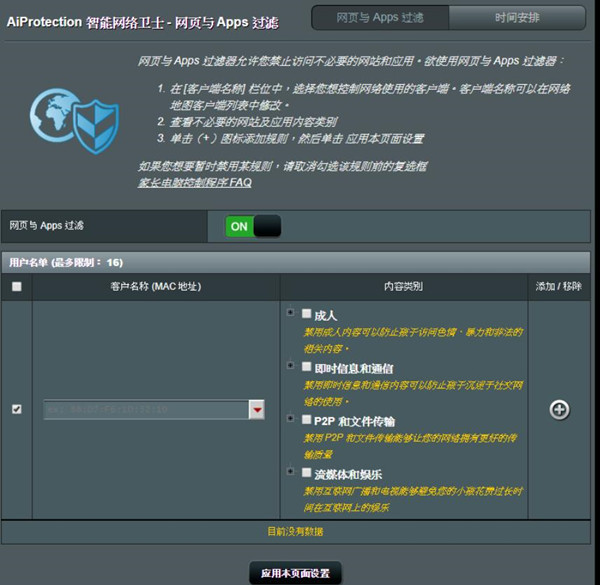Select the 流媒体和娱乐 checkbox
600x585 pixels.
[x=307, y=473]
